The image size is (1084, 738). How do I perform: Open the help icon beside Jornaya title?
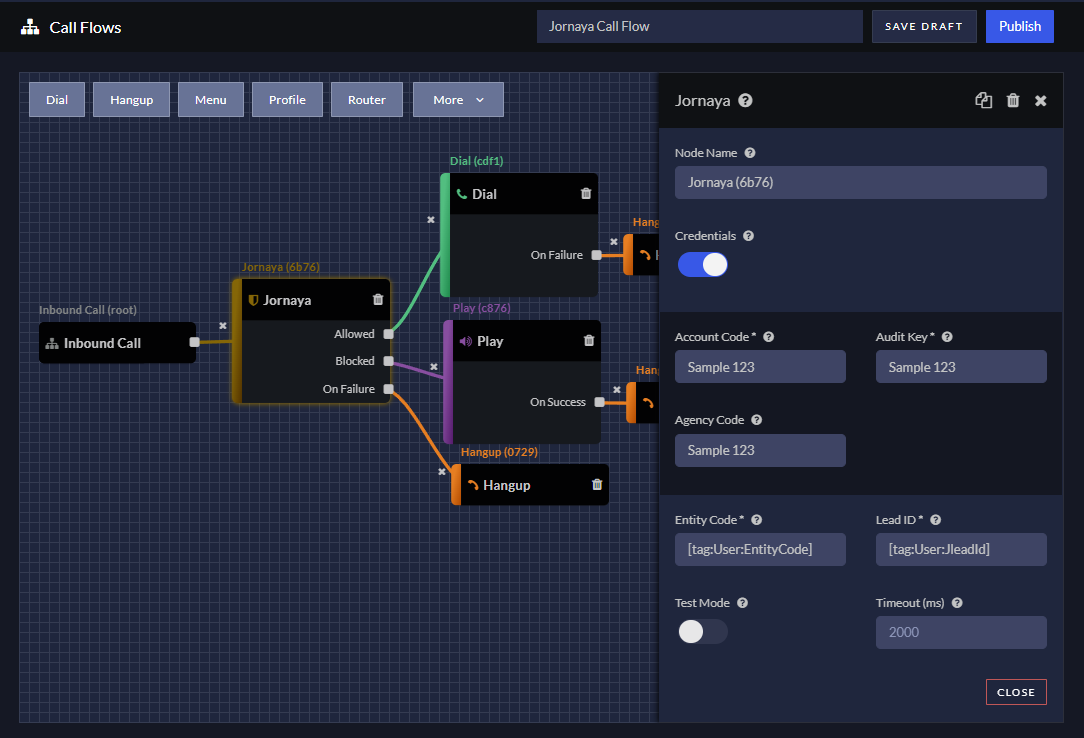click(x=745, y=100)
